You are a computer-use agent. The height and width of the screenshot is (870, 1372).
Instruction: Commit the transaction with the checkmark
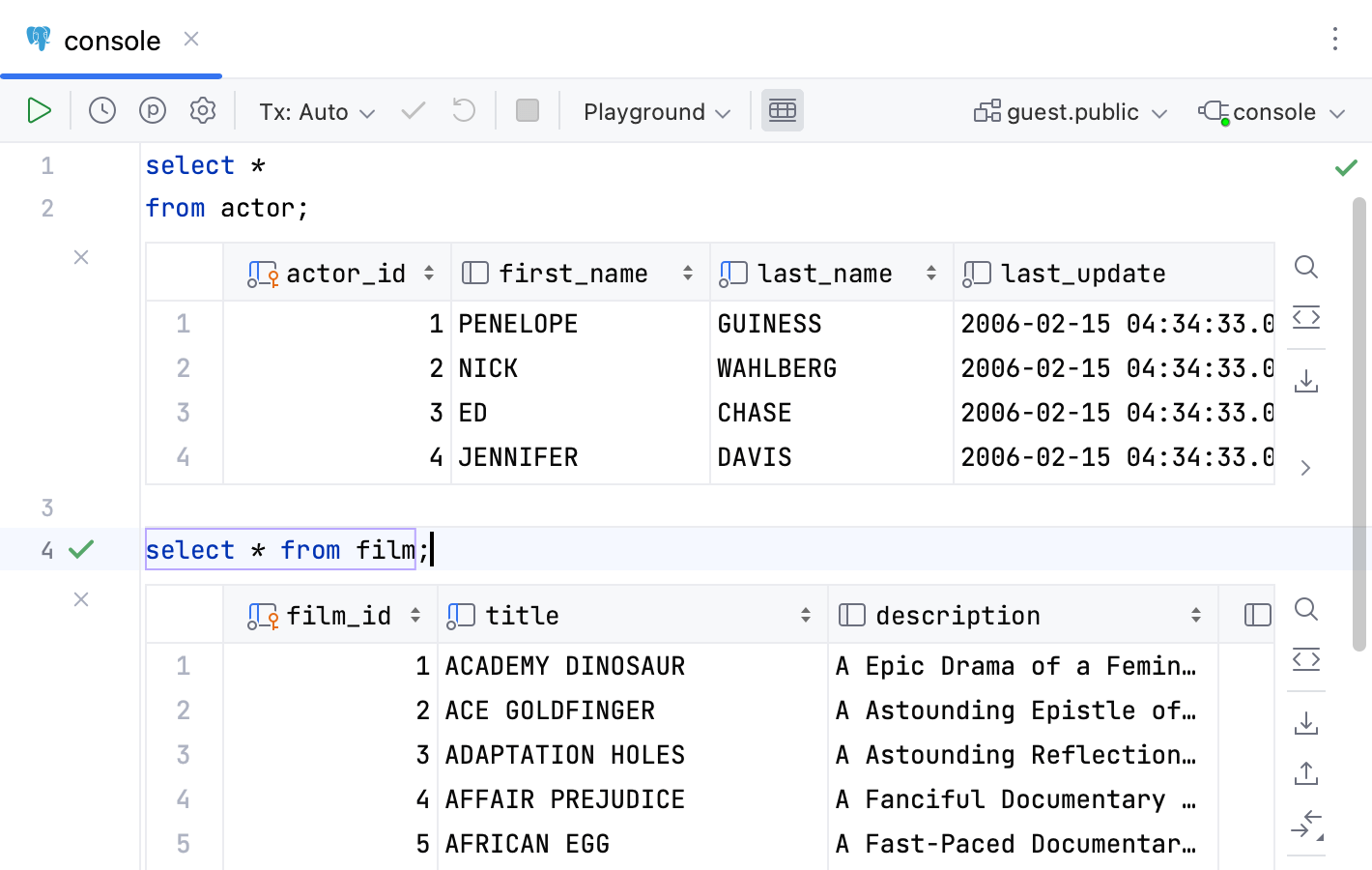pos(413,110)
